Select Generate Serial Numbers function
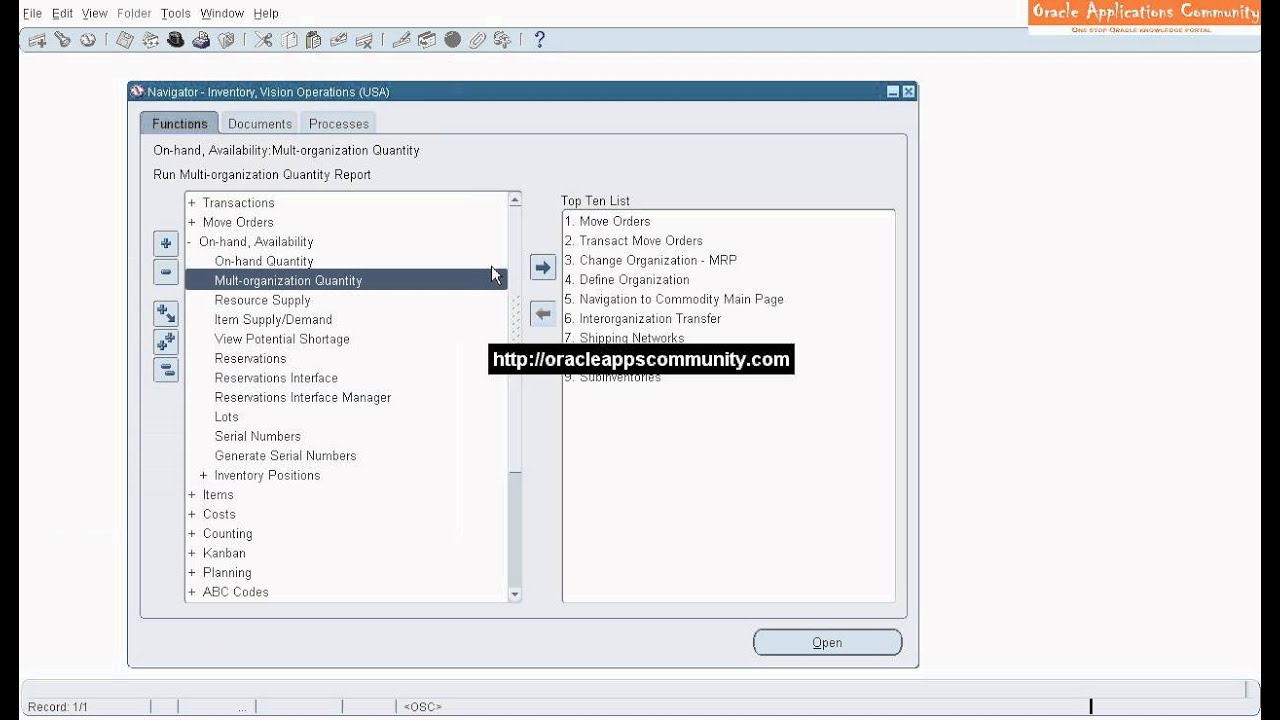Viewport: 1280px width, 720px height. pos(285,456)
